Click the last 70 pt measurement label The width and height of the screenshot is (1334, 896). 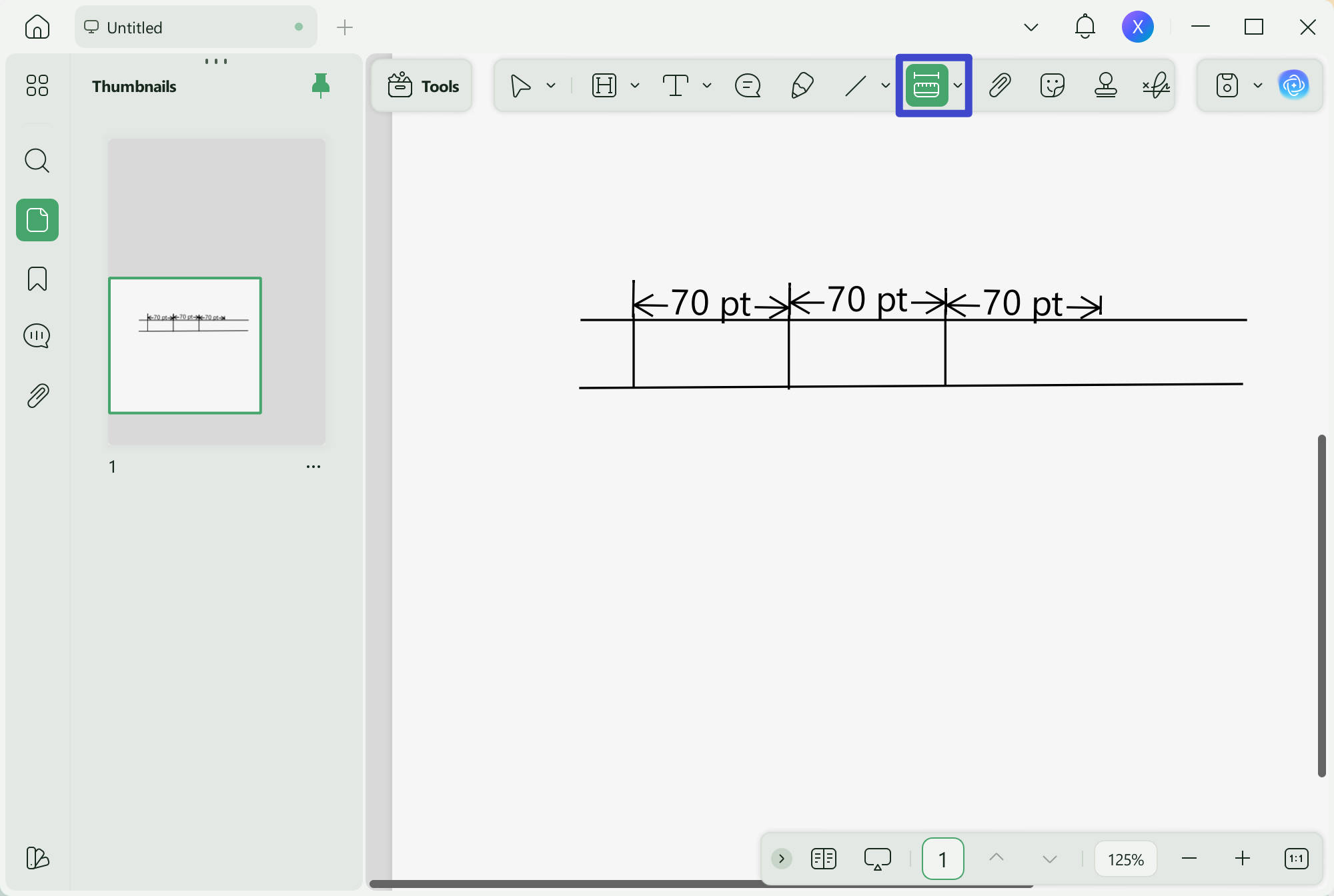pyautogui.click(x=1023, y=304)
